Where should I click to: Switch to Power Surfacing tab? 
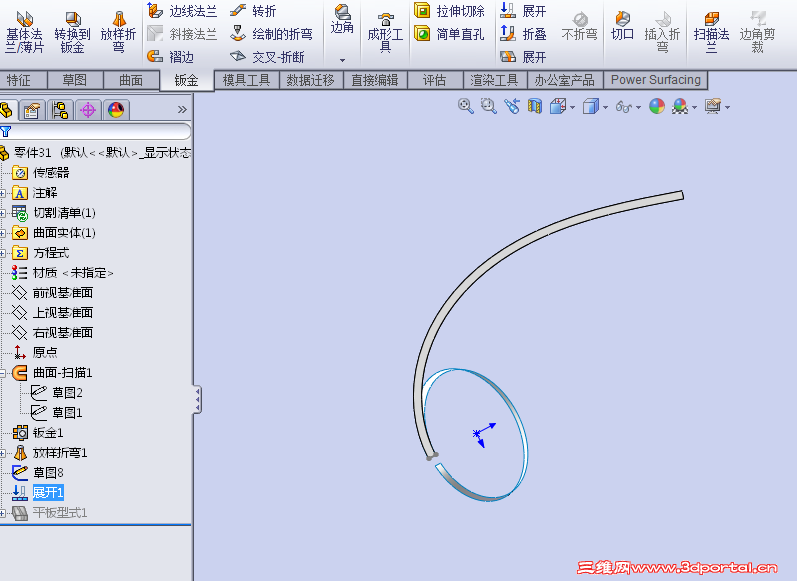coord(656,80)
